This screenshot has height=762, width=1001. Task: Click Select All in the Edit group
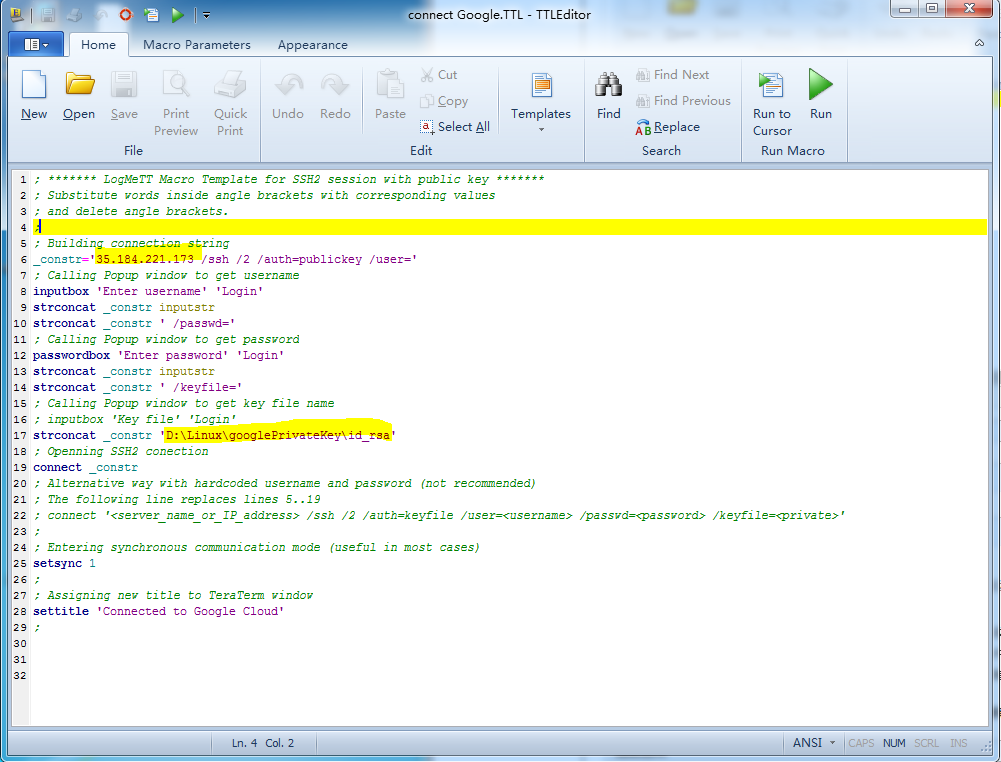click(455, 127)
